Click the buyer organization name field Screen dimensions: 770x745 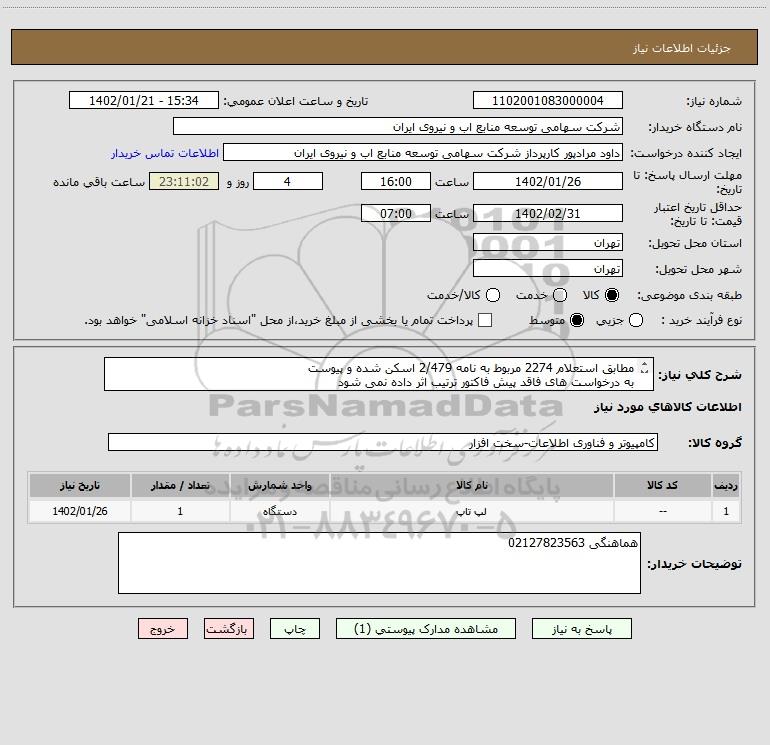tap(398, 127)
